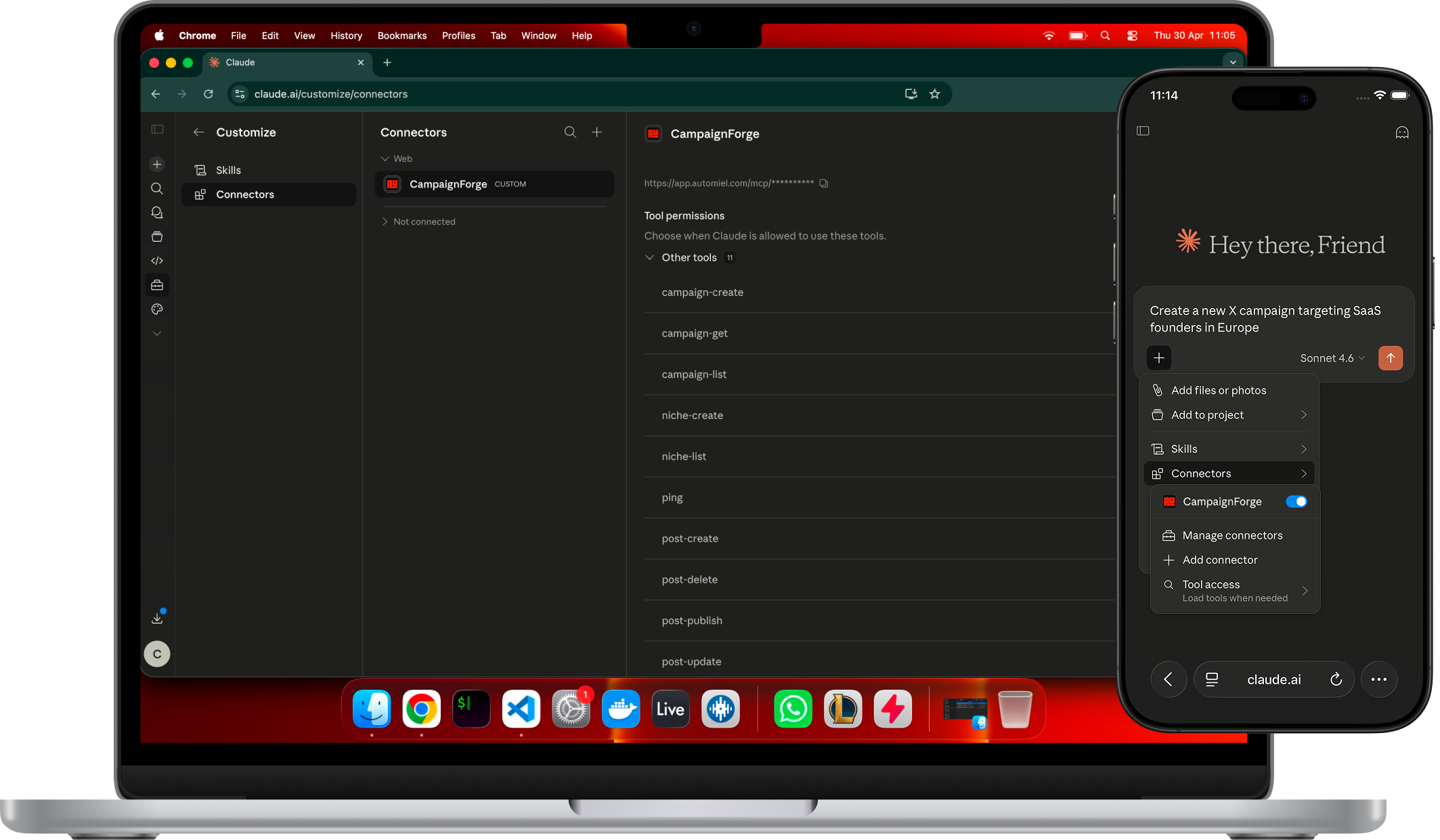Tap Manage connectors on the phone
The width and height of the screenshot is (1440, 840).
[x=1236, y=535]
